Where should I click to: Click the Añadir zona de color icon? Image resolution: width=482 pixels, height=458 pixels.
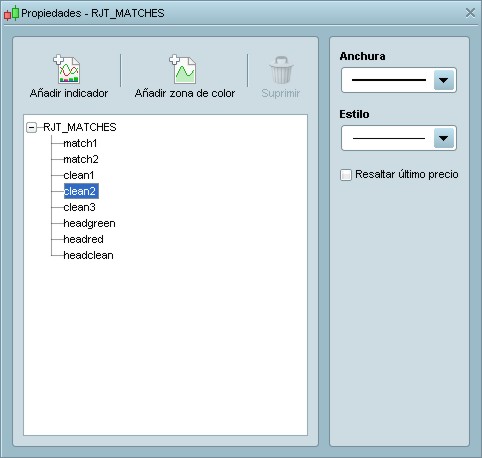(183, 69)
